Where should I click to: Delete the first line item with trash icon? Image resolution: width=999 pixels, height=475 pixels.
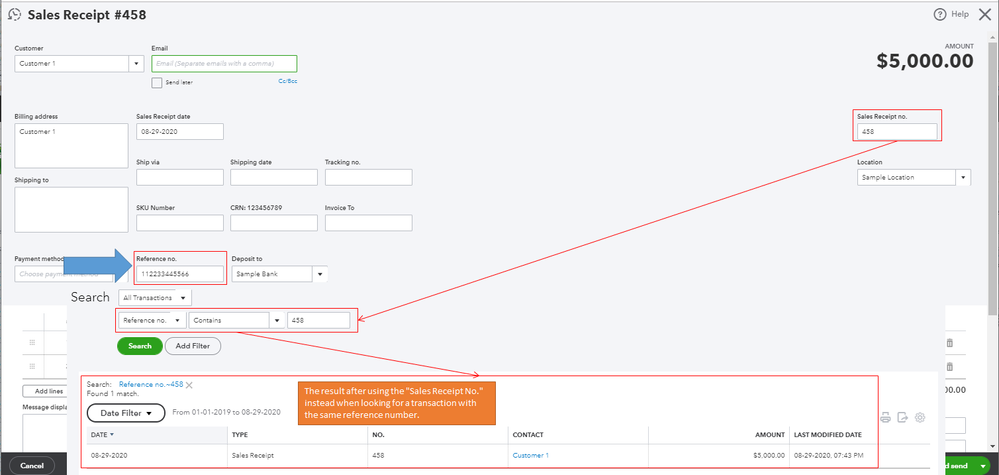(949, 343)
